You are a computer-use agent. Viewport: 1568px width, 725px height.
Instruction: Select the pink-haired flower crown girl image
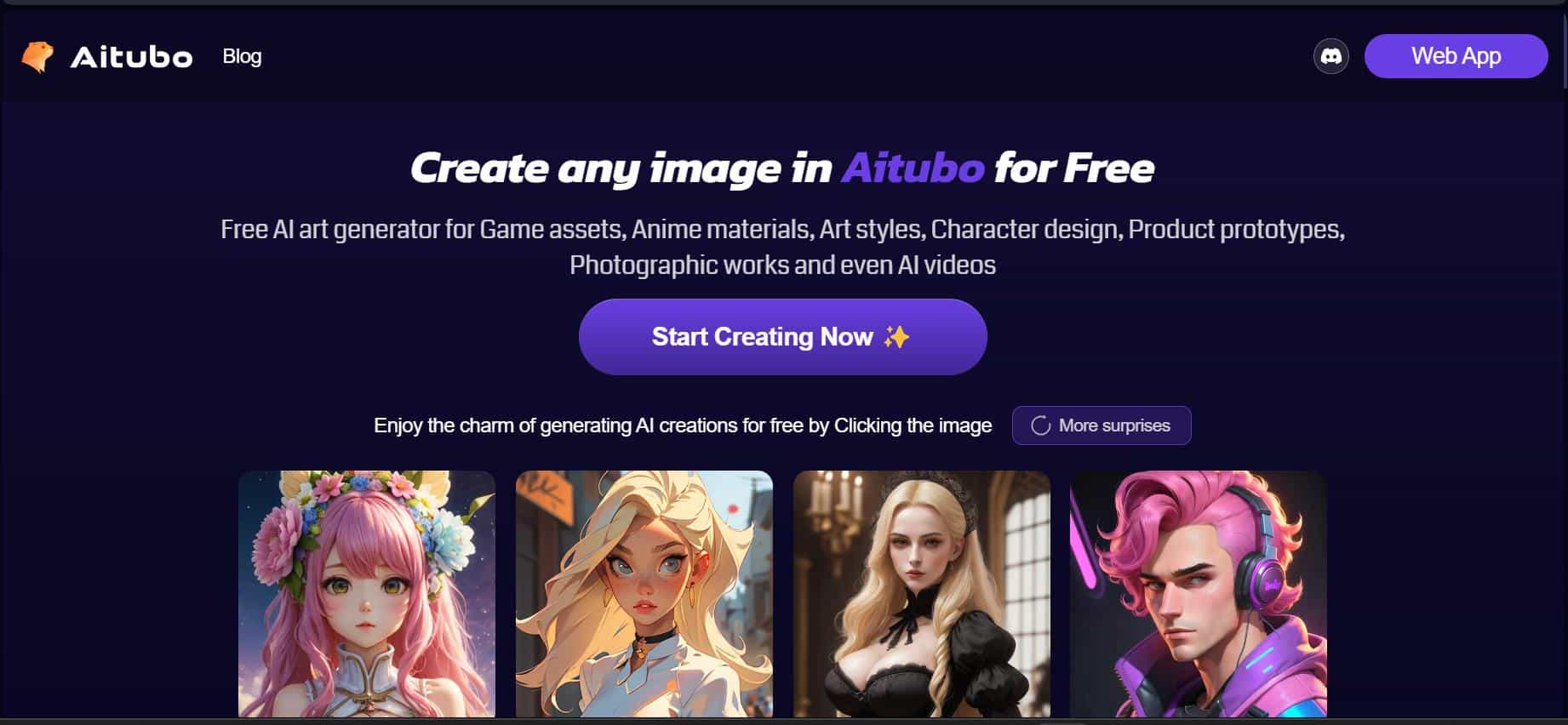point(367,594)
